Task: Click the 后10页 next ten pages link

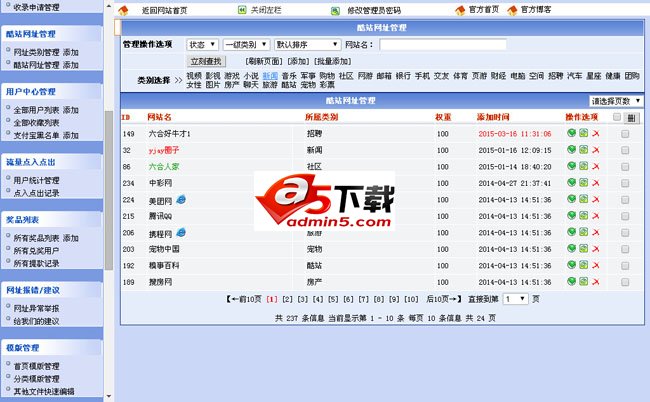Action: (x=444, y=299)
